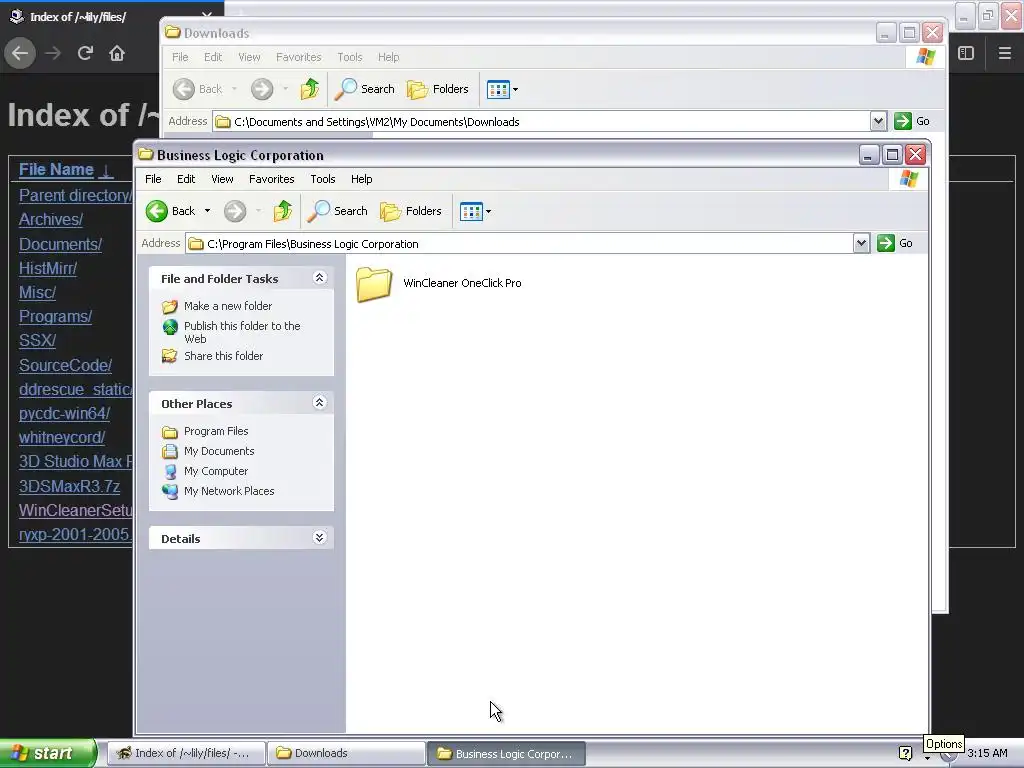Screen dimensions: 1024x768
Task: Open View menu in Business Logic Corporation window
Action: click(x=222, y=179)
